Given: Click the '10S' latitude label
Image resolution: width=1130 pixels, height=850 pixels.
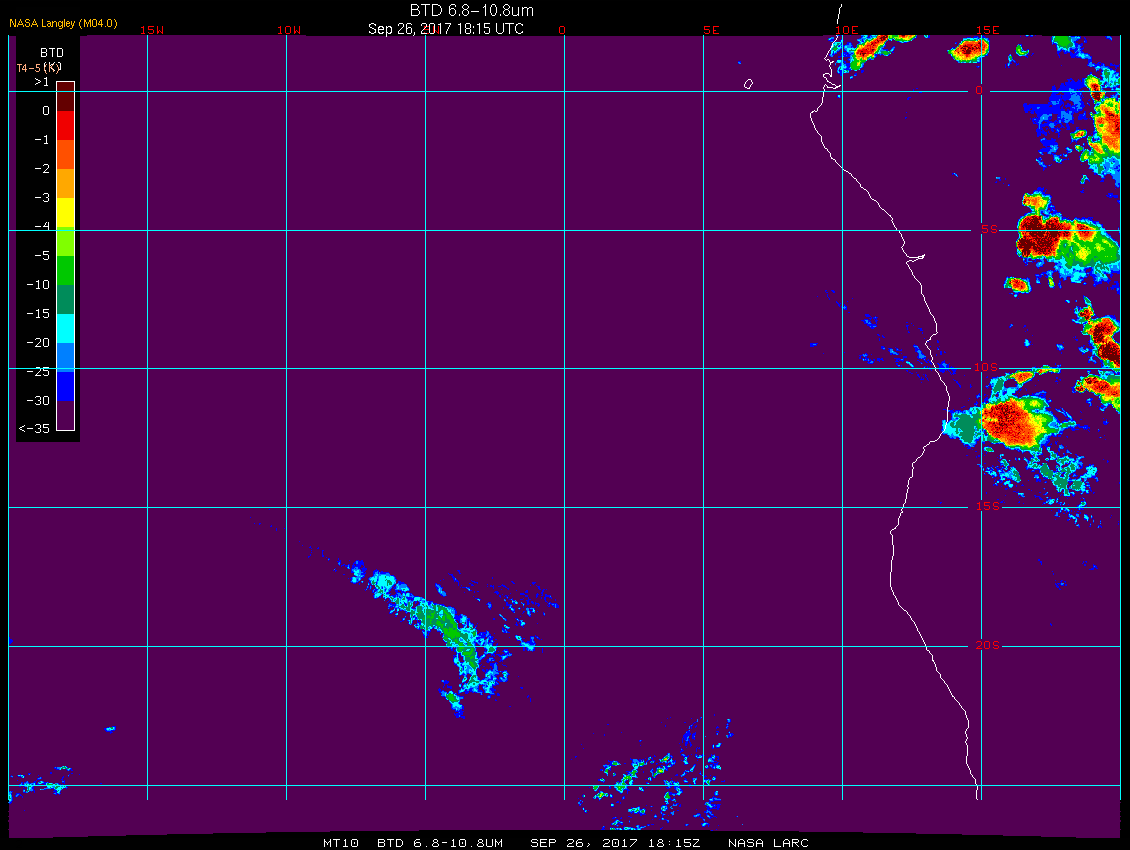Looking at the screenshot, I should (986, 368).
